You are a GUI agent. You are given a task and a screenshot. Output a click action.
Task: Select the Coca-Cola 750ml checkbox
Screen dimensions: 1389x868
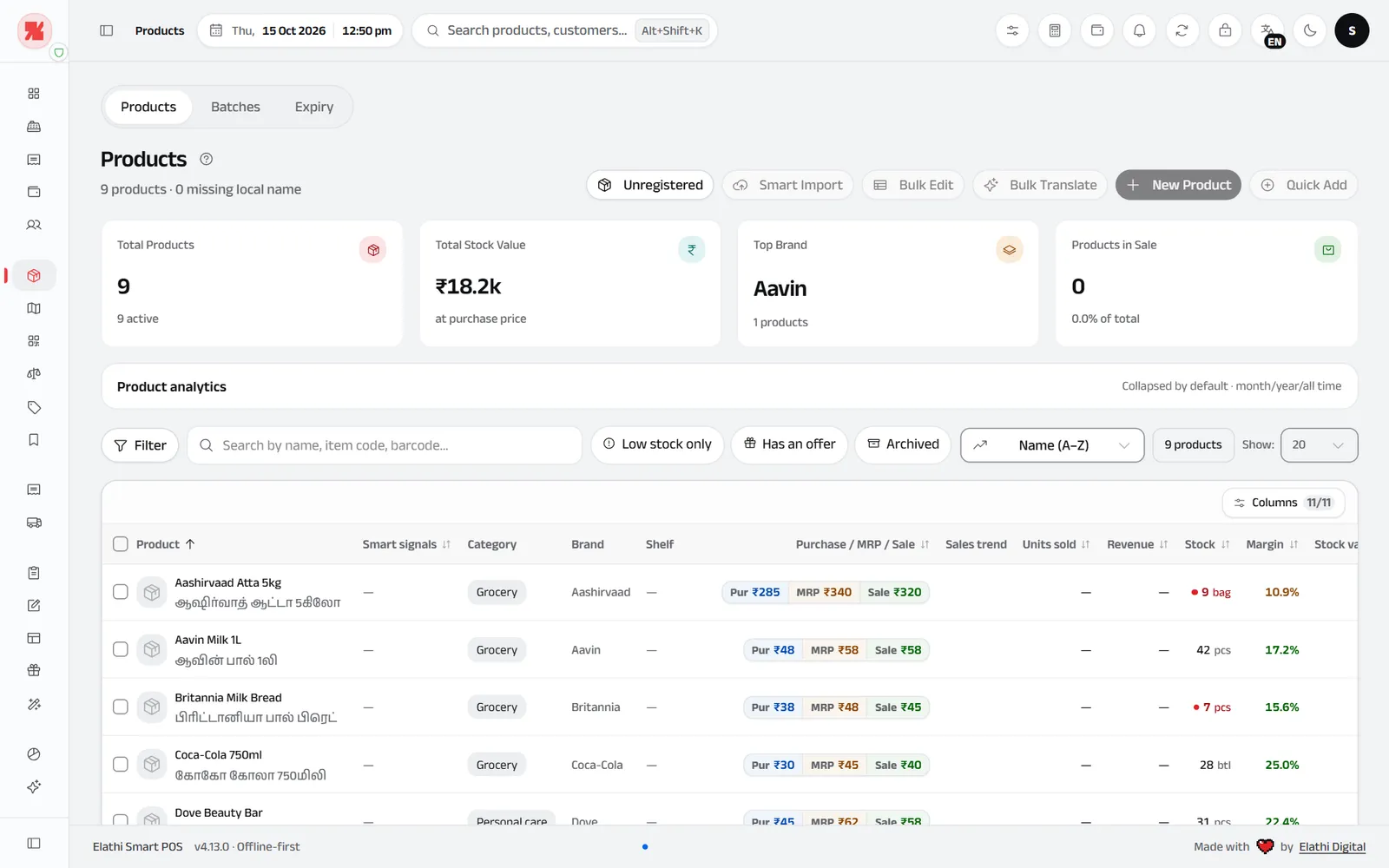[121, 765]
